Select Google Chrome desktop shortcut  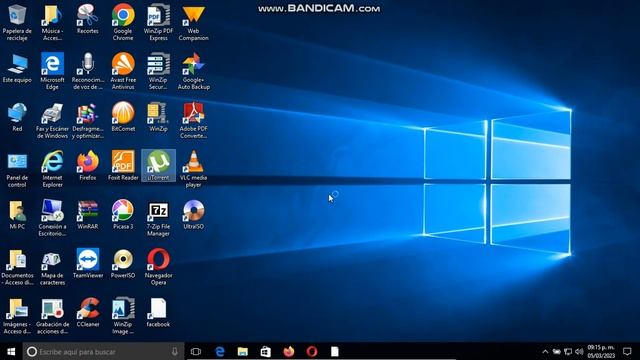pos(123,22)
